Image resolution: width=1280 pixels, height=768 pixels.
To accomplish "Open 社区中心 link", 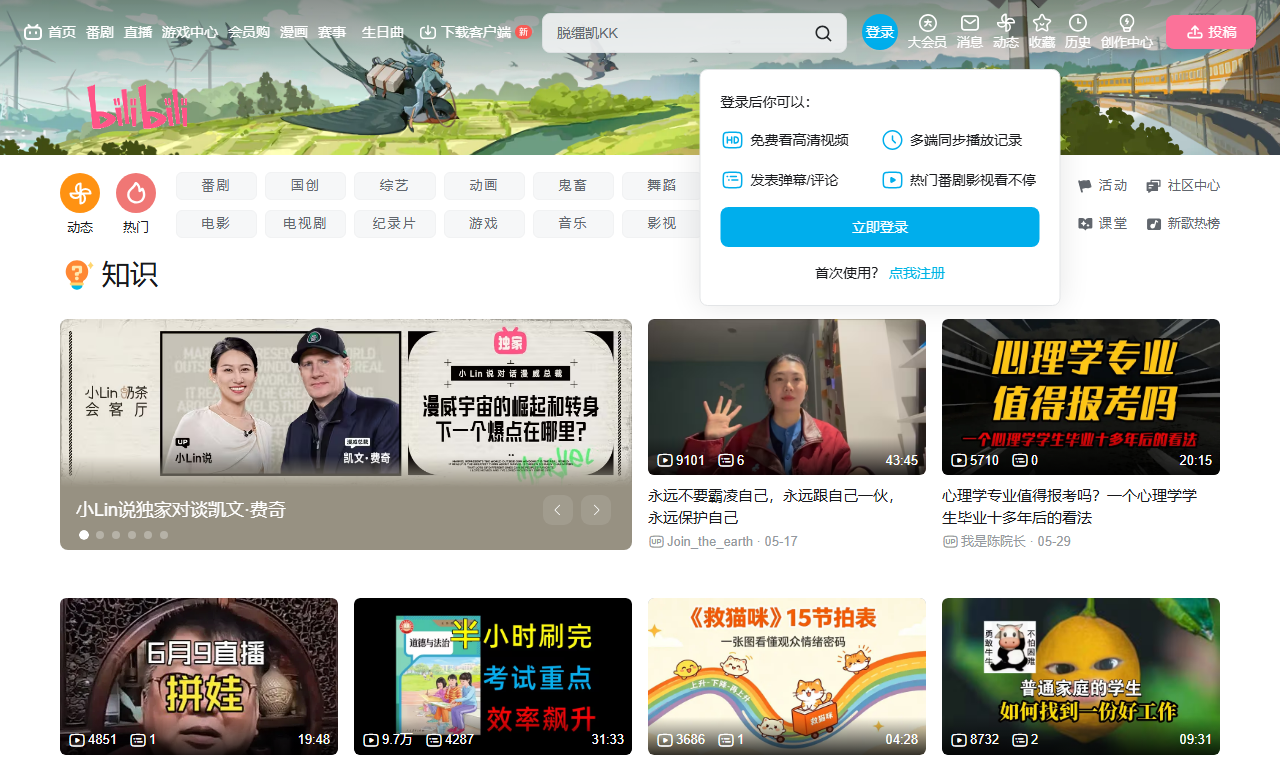I will [x=1183, y=186].
